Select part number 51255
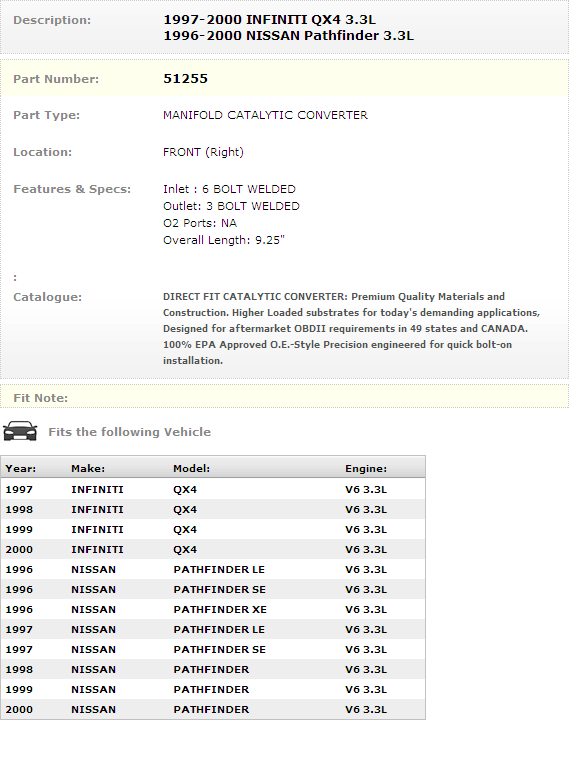This screenshot has width=570, height=767. coord(185,79)
